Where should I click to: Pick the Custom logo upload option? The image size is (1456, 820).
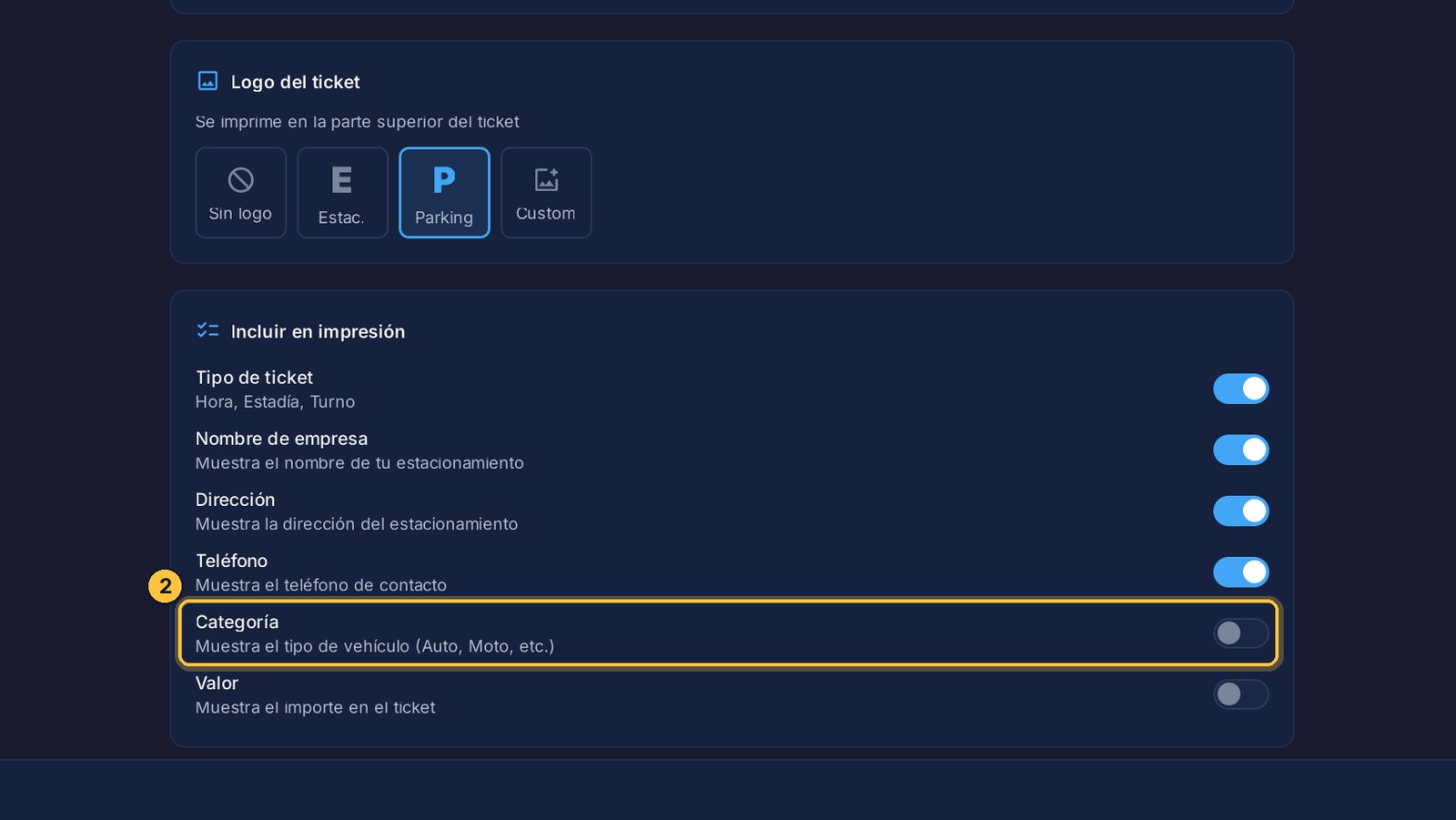pos(546,193)
